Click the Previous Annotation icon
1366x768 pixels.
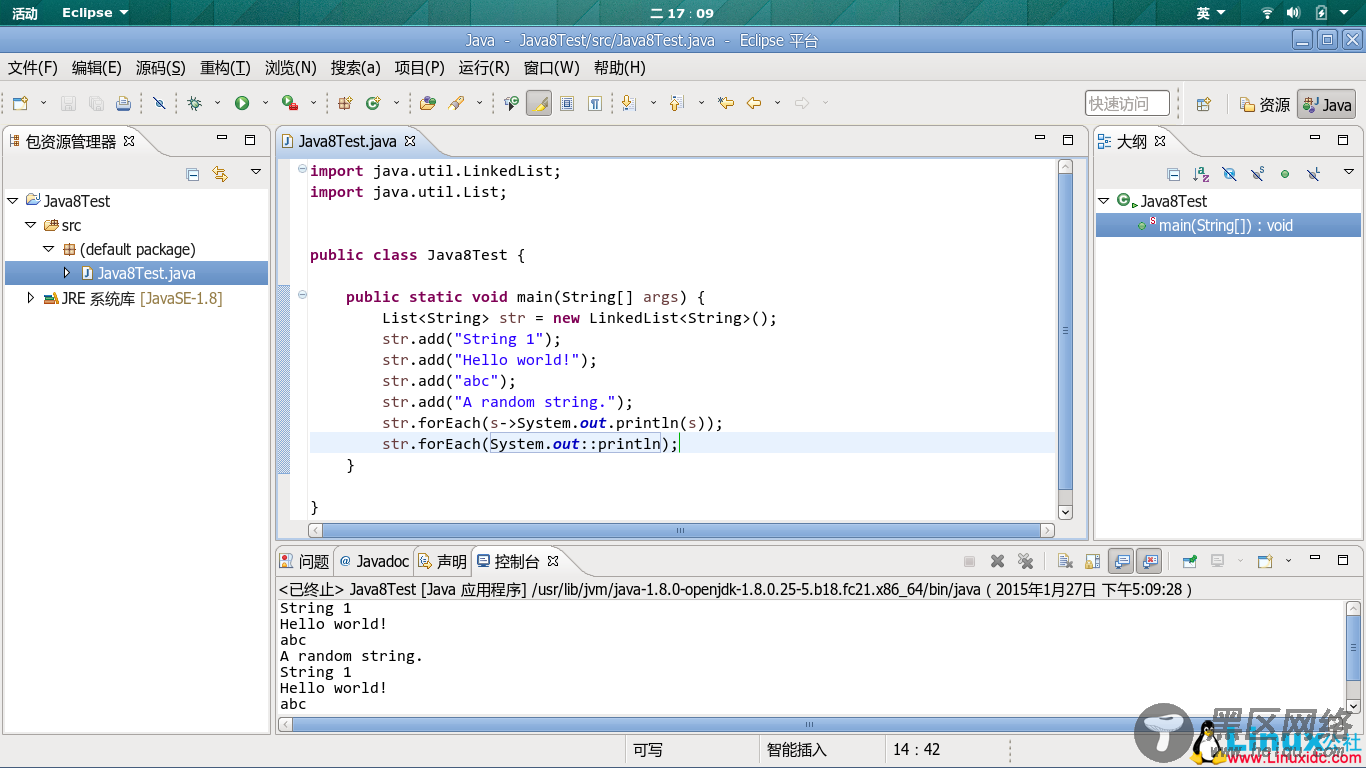[677, 103]
